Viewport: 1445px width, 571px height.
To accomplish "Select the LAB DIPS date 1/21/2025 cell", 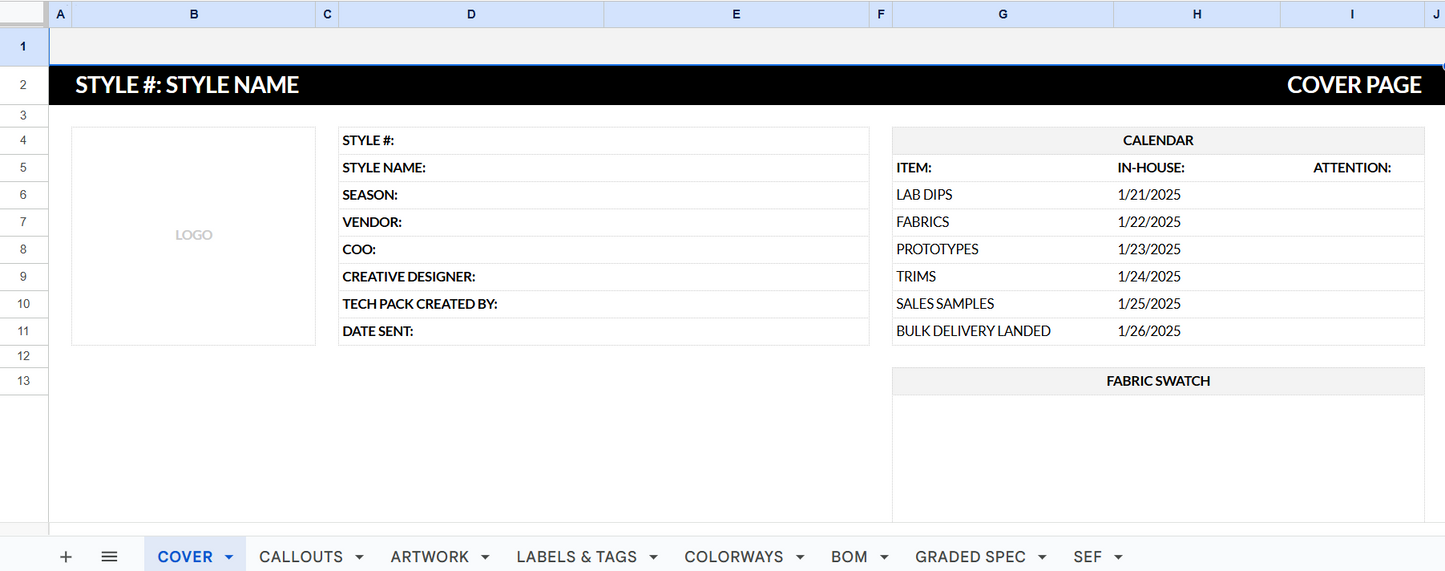I will pos(1149,195).
